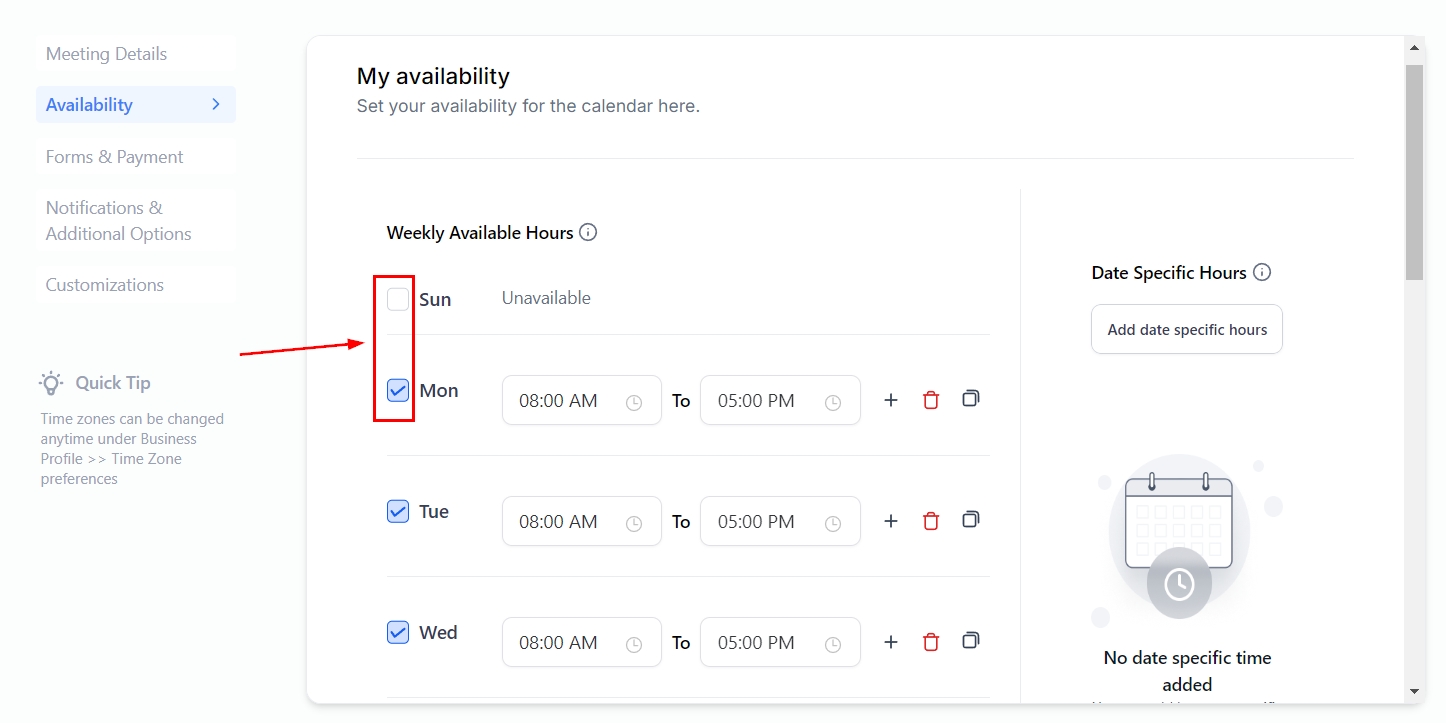The image size is (1446, 723).
Task: Click info icon beside Weekly Available Hours
Action: [x=588, y=233]
